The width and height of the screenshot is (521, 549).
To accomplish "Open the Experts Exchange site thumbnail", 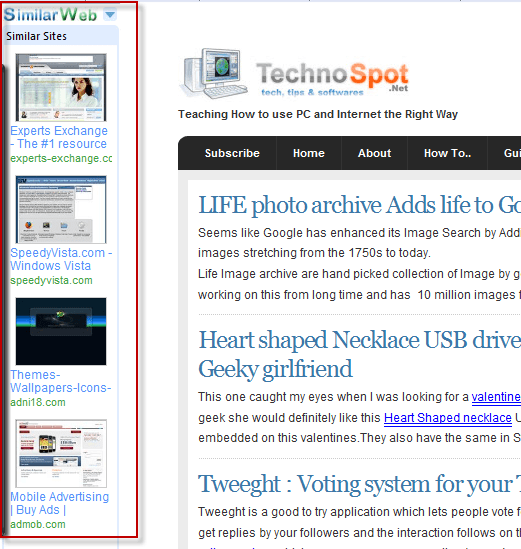I will (x=61, y=87).
